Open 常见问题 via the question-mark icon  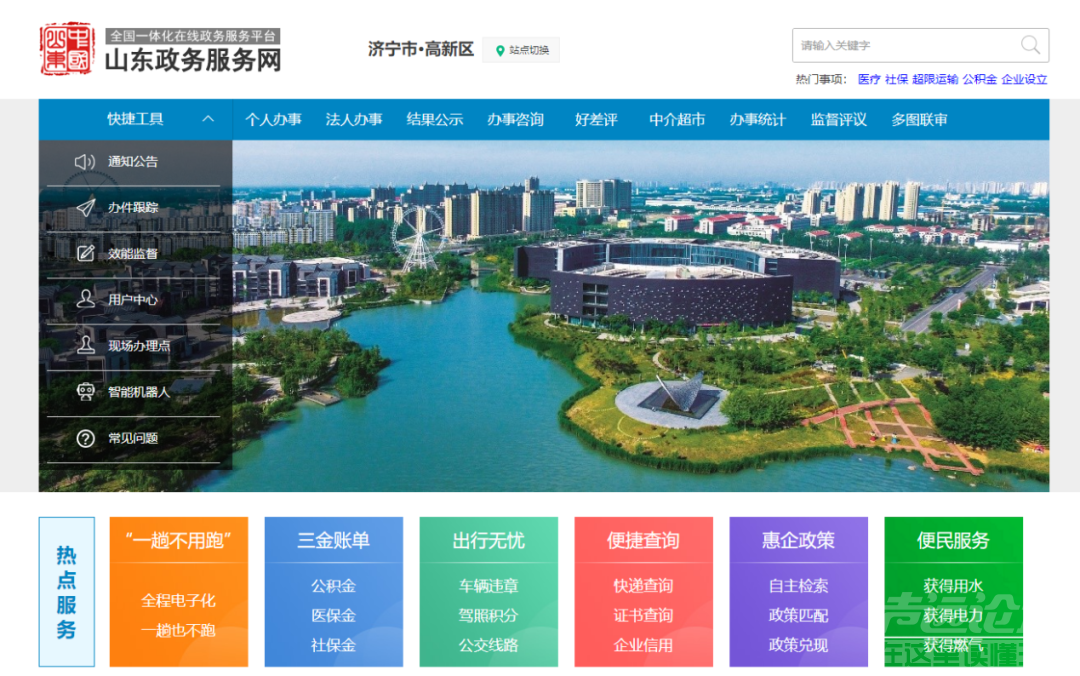point(87,438)
